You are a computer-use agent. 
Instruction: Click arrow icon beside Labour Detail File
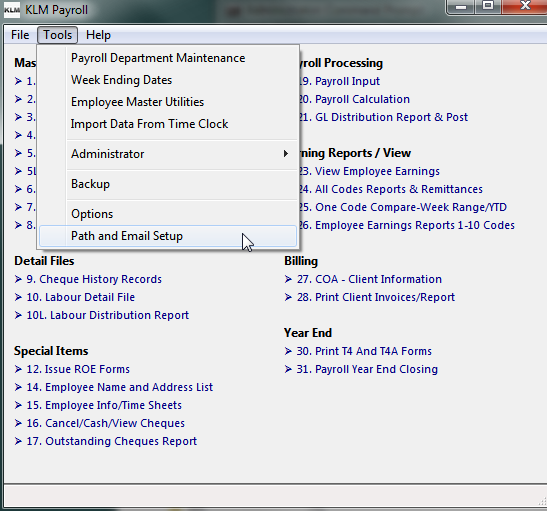18,297
